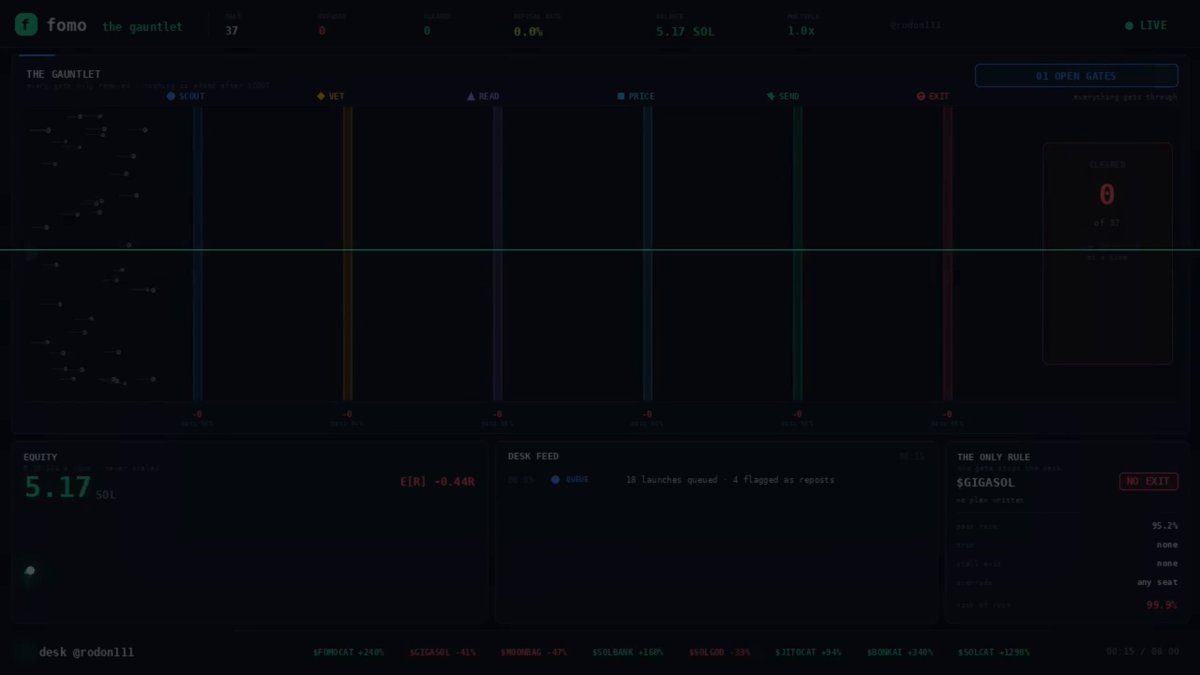
Task: Click the $FOMOCAT +240% ticker
Action: [x=348, y=652]
